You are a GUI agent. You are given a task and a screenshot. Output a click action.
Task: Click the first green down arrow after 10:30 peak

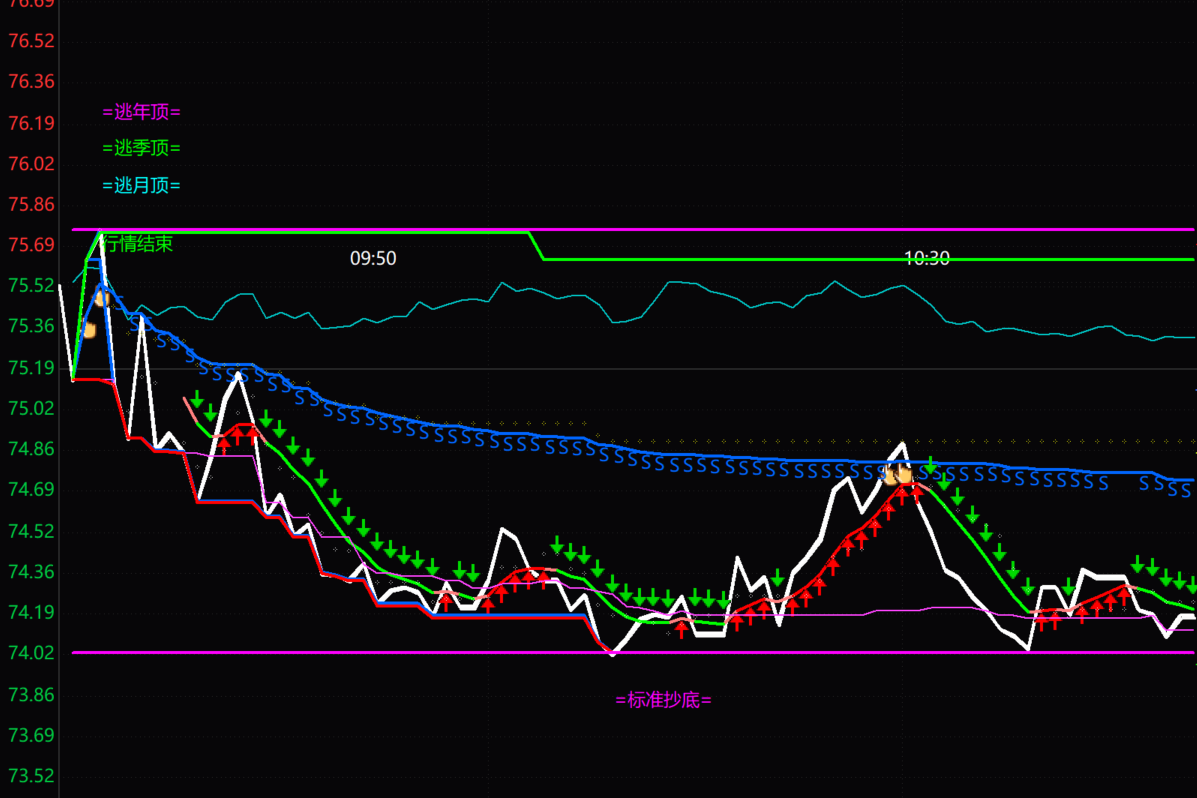coord(931,465)
